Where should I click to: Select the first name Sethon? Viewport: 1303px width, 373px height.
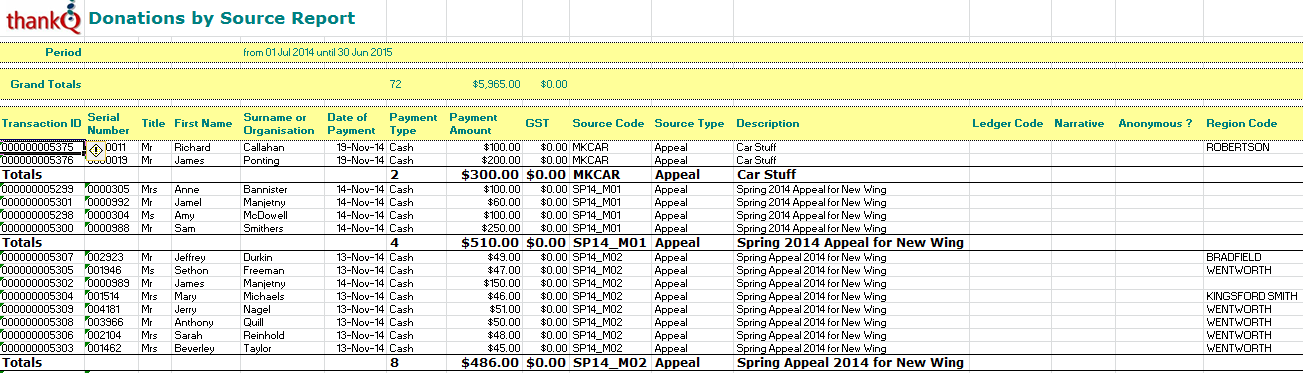pyautogui.click(x=190, y=270)
